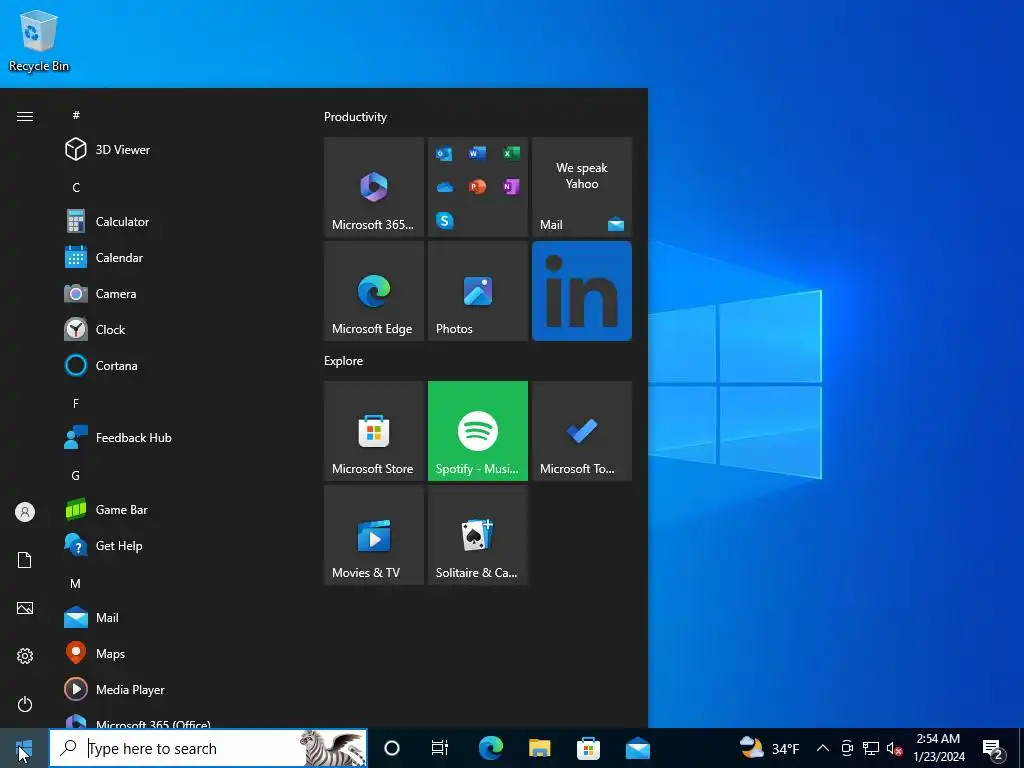Launch the Solitaire & Casual Games tile
The width and height of the screenshot is (1024, 768).
click(x=477, y=535)
